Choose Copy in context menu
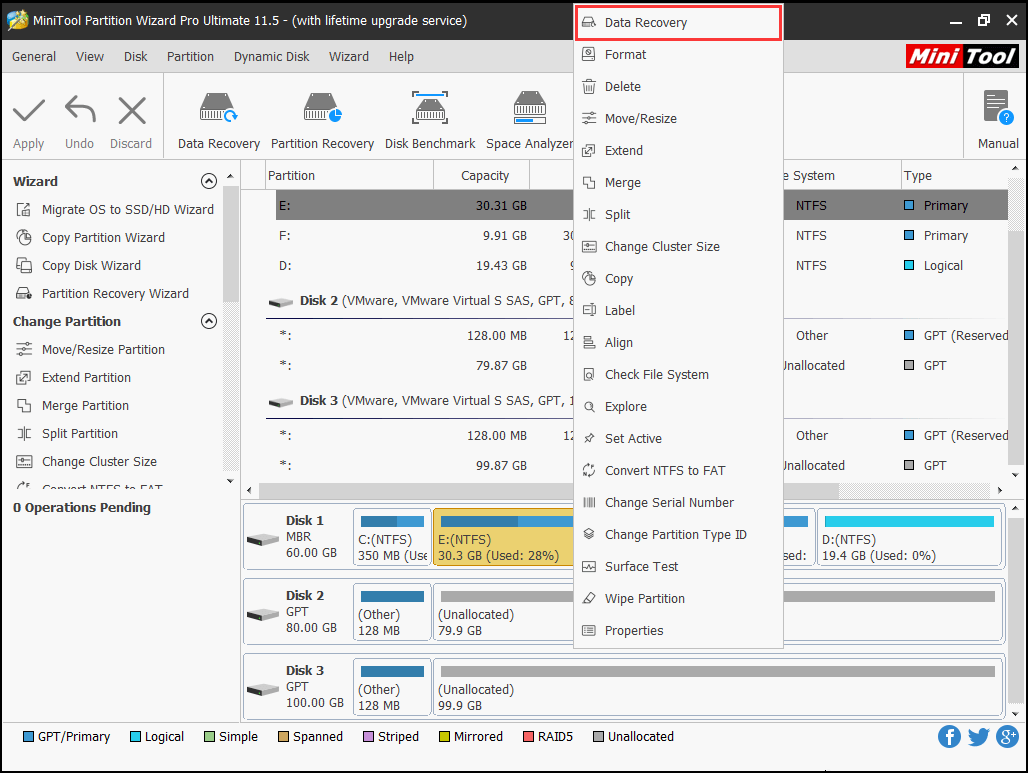 [x=679, y=279]
